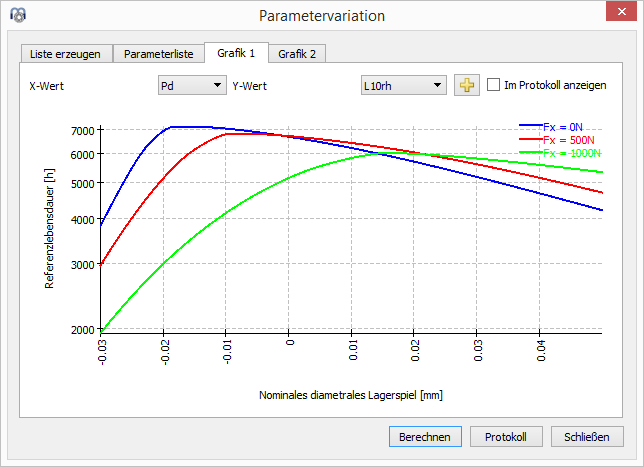Viewport: 644px width, 467px height.
Task: Click the yellow plus add-graph icon
Action: tap(467, 85)
